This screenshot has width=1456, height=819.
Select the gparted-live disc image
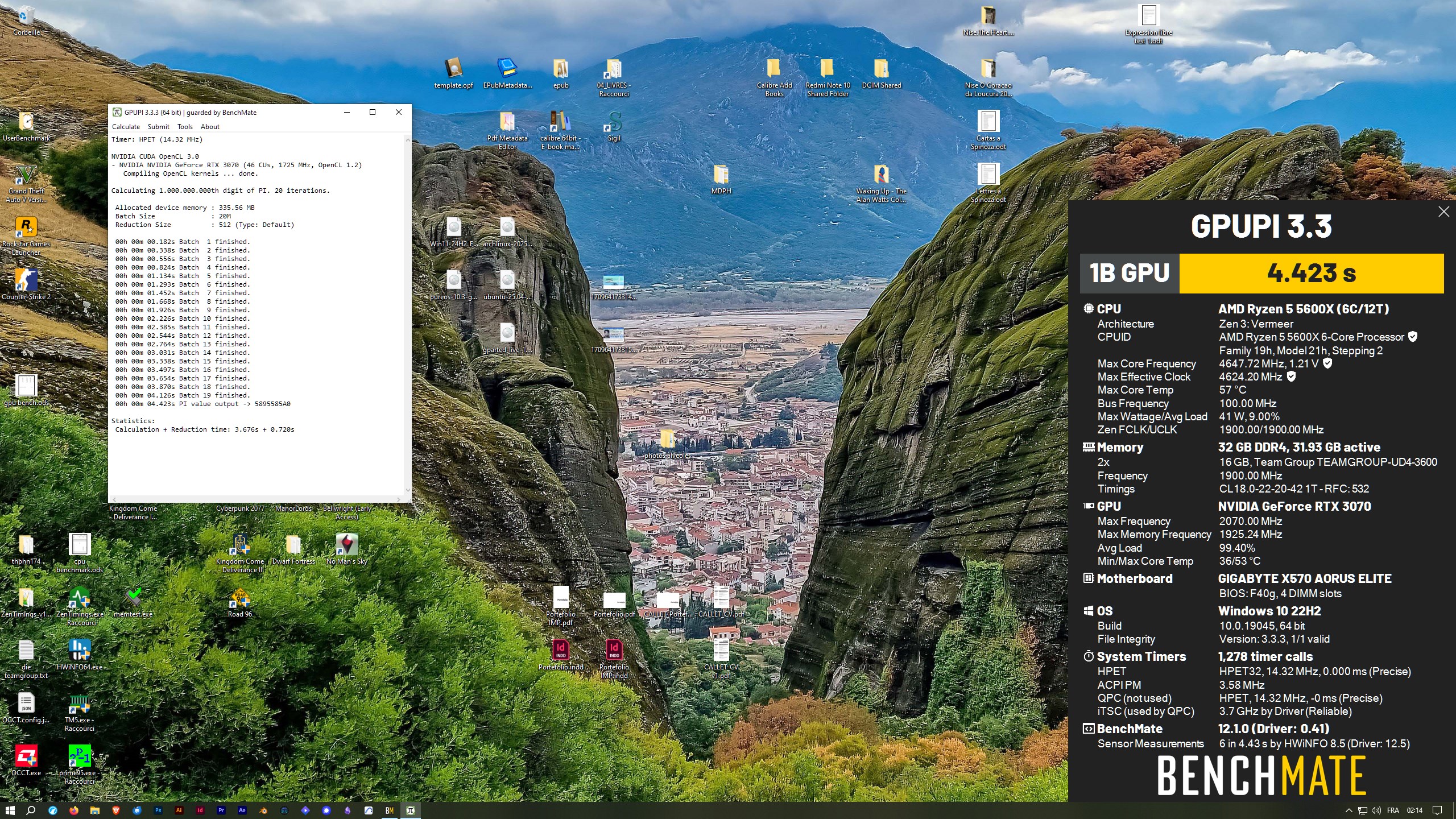pos(507,337)
